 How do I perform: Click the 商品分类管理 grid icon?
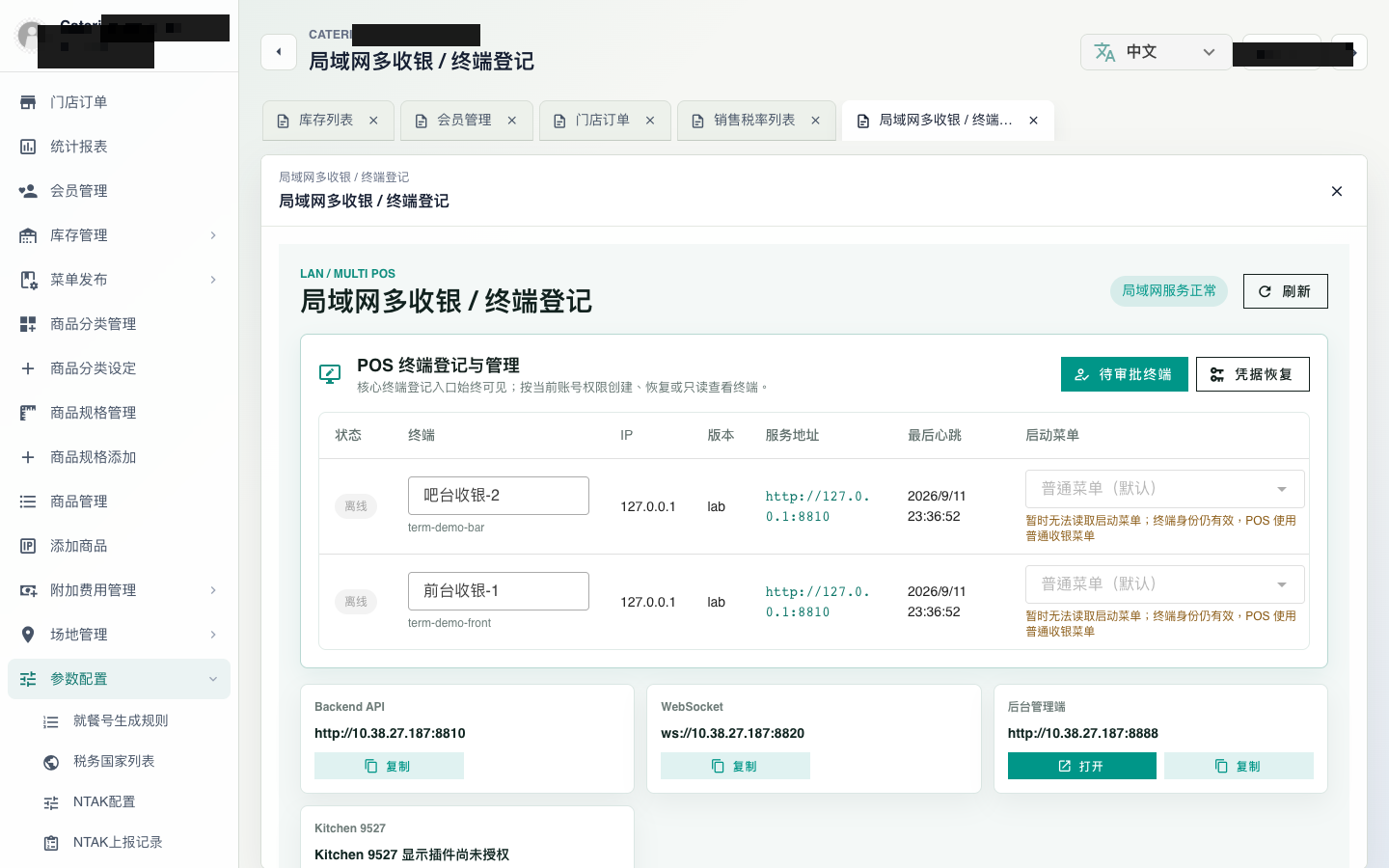28,324
